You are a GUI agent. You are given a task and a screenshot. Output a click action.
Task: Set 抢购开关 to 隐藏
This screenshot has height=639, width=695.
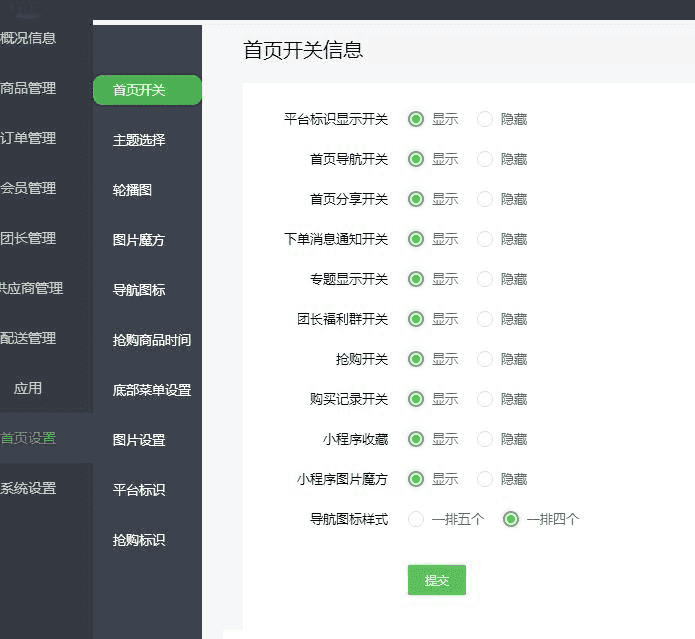485,359
